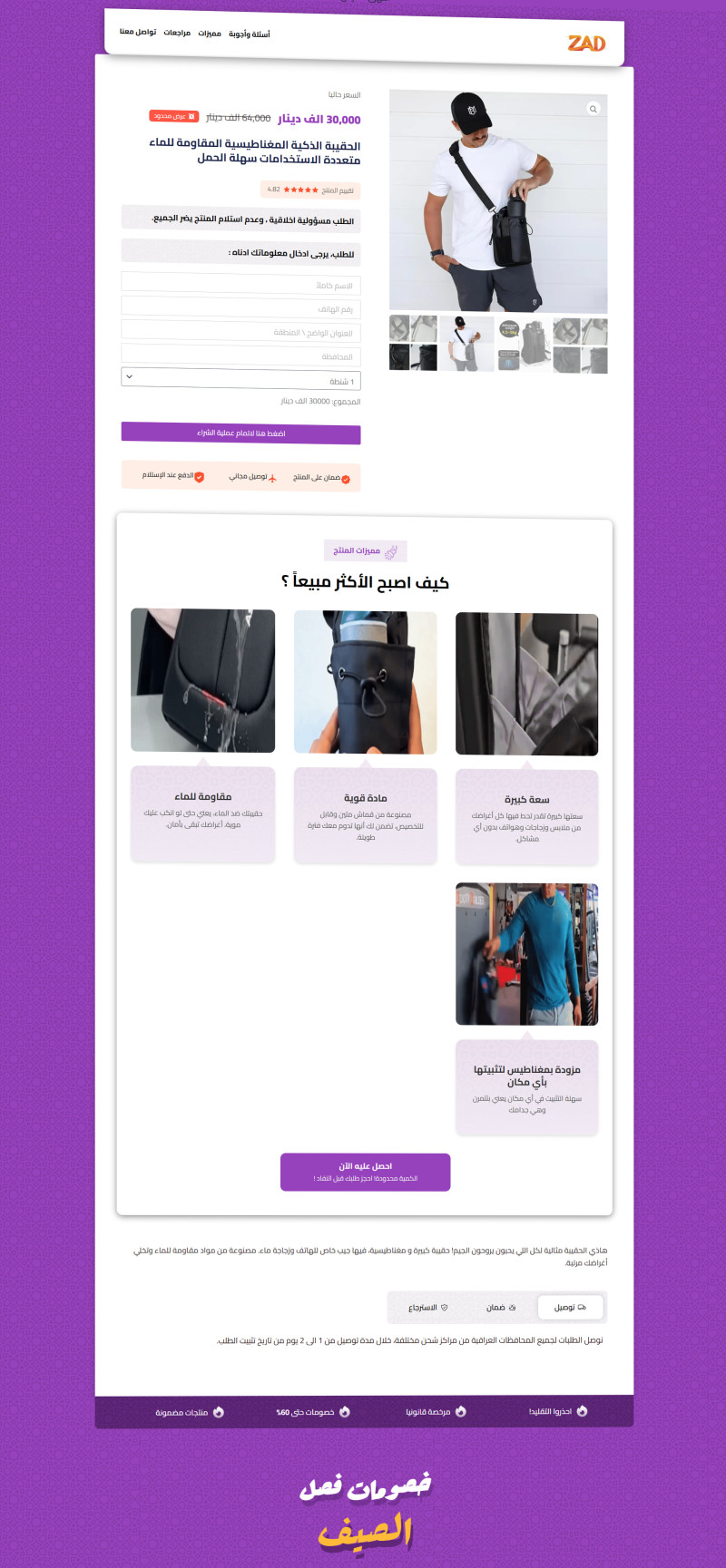
Task: Switch to the الاسترجاع tab
Action: click(428, 1307)
